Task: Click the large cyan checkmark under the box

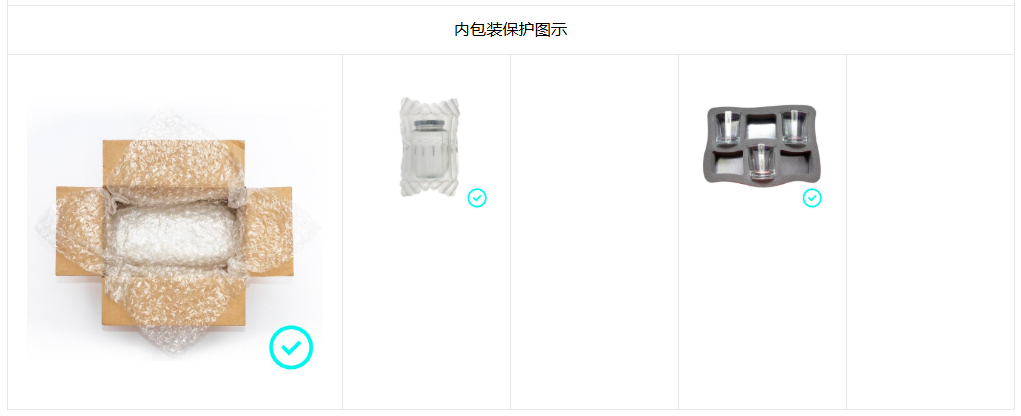Action: (291, 348)
